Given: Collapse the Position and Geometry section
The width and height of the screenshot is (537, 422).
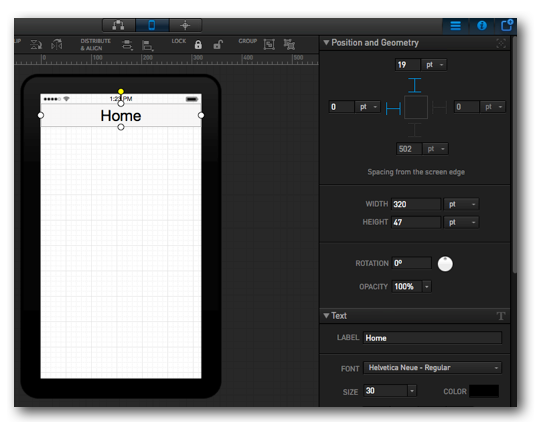Looking at the screenshot, I should [326, 42].
